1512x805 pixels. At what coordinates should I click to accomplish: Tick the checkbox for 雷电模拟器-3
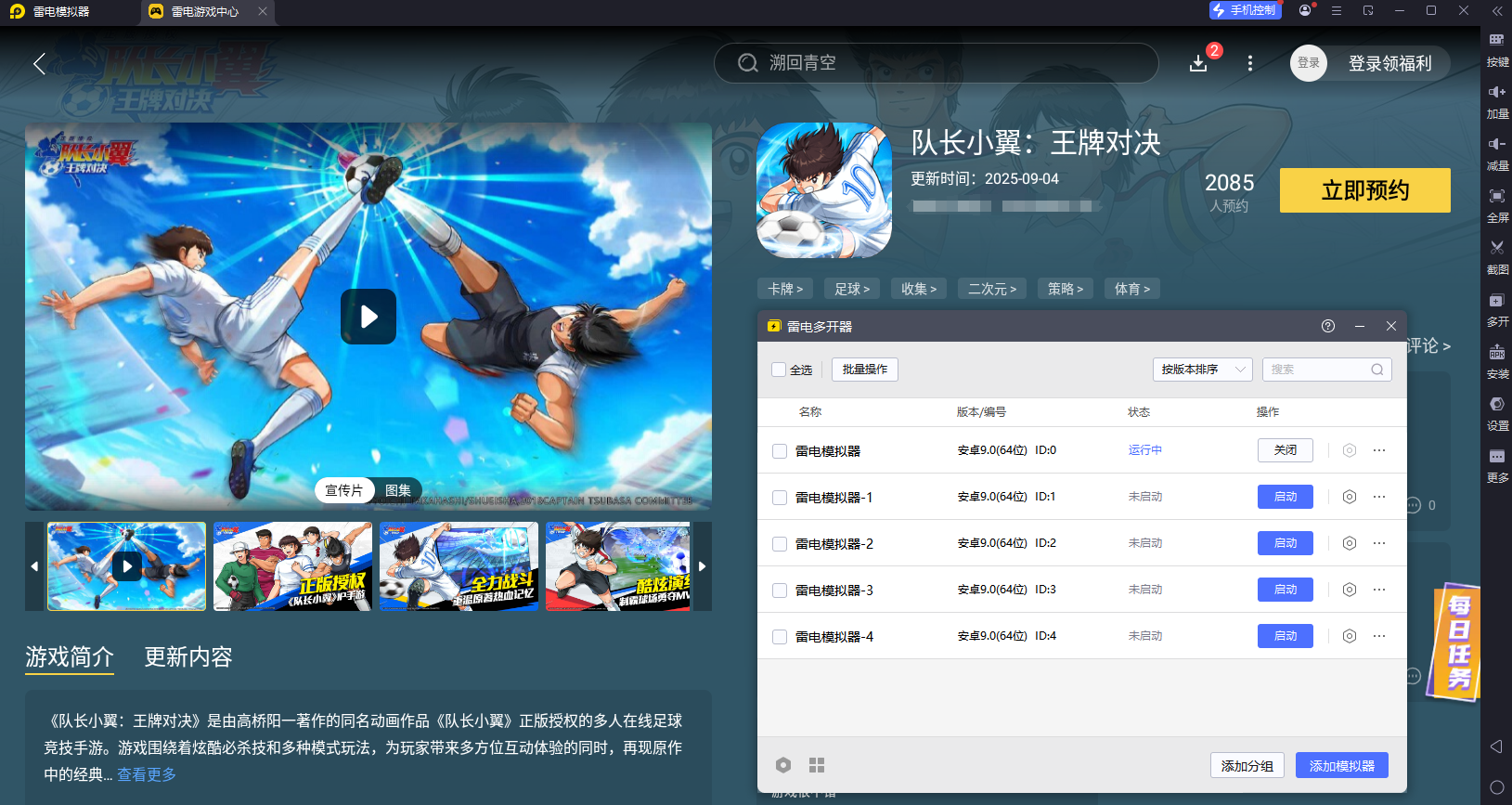(x=780, y=591)
